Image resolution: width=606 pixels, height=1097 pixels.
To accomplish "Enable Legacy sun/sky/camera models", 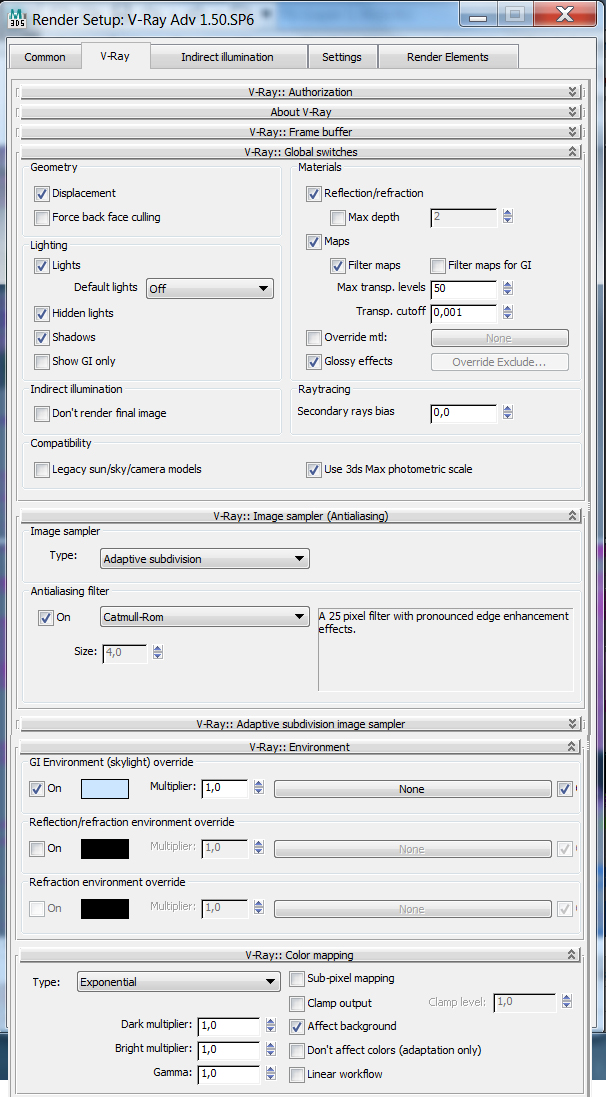I will (42, 469).
